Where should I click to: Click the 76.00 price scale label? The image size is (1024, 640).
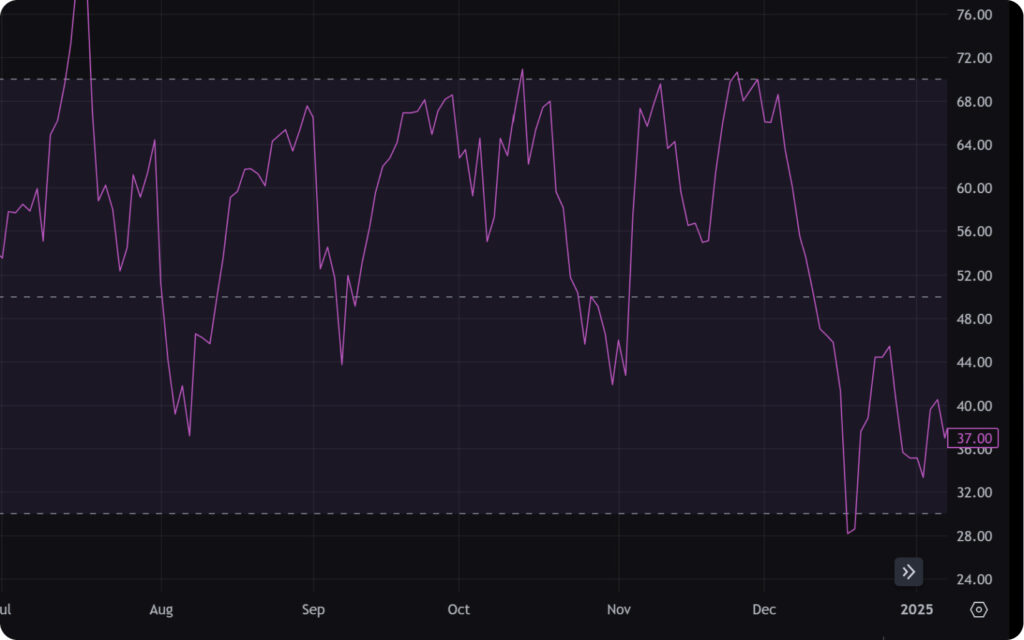coord(974,15)
